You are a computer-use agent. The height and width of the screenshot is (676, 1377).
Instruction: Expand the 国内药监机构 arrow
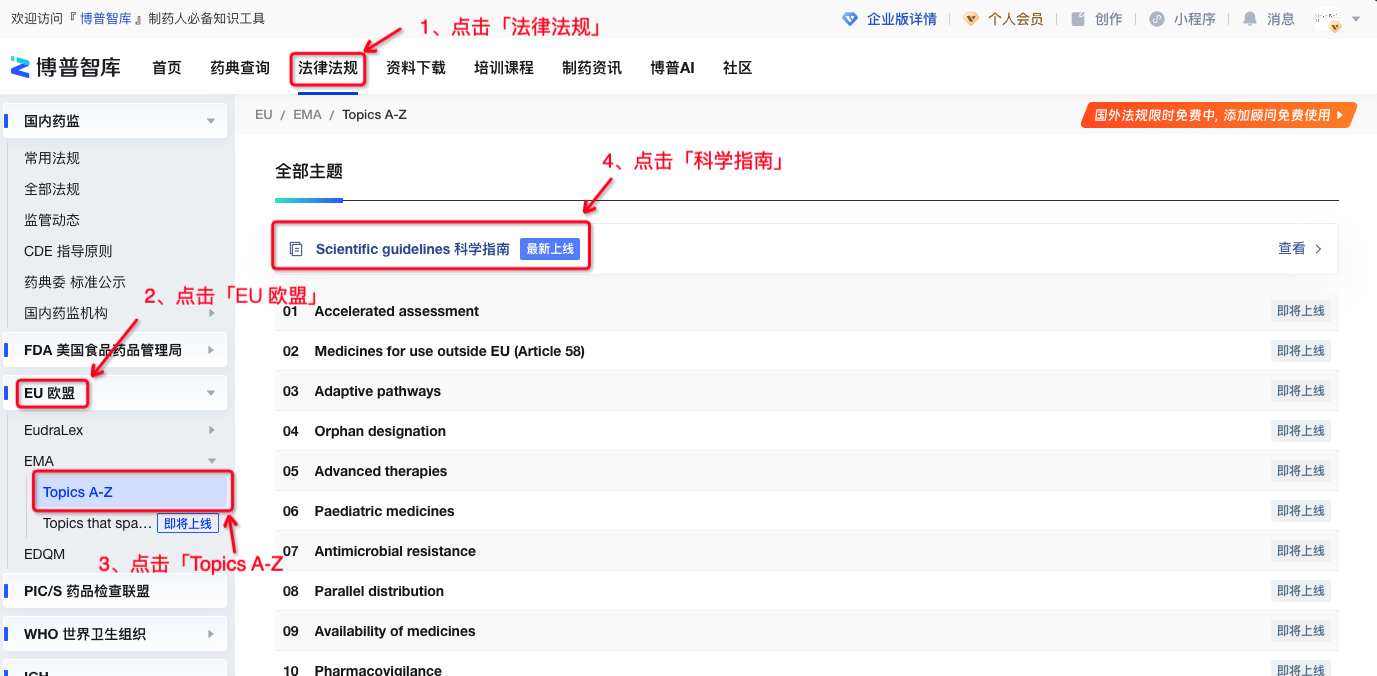(211, 313)
